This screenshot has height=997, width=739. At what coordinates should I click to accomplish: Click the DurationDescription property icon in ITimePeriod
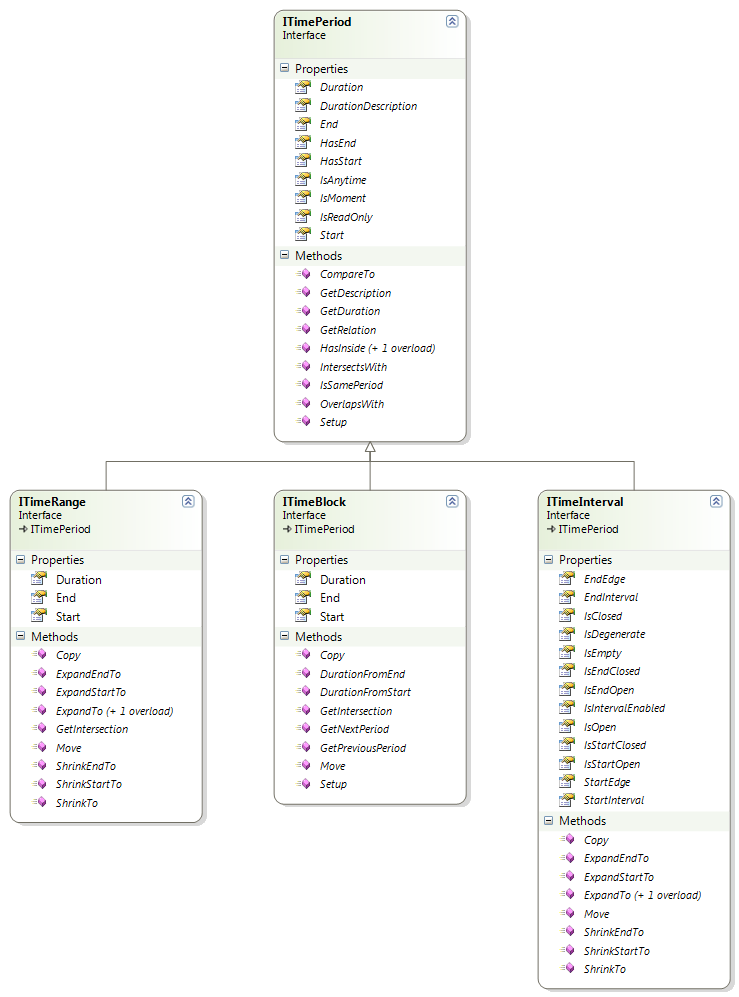[303, 105]
